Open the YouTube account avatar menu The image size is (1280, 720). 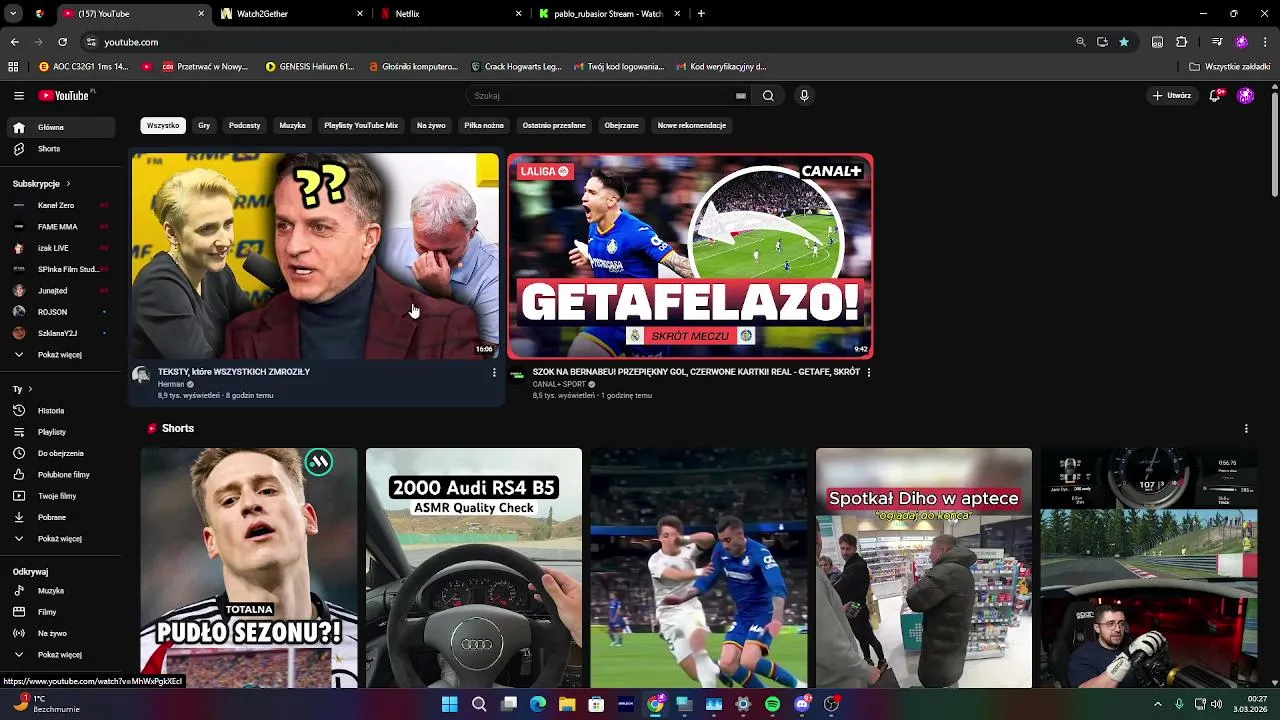[x=1245, y=96]
